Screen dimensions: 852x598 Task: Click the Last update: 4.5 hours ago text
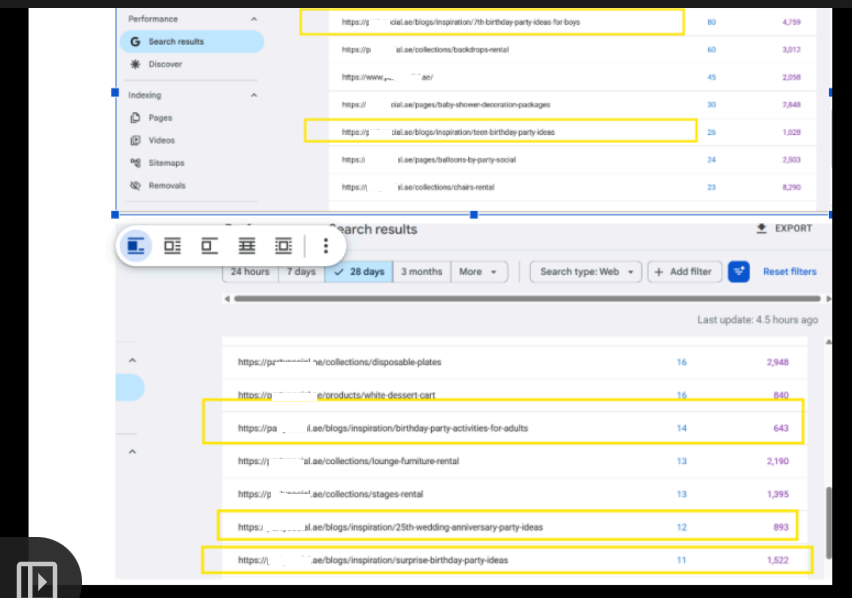pyautogui.click(x=757, y=320)
